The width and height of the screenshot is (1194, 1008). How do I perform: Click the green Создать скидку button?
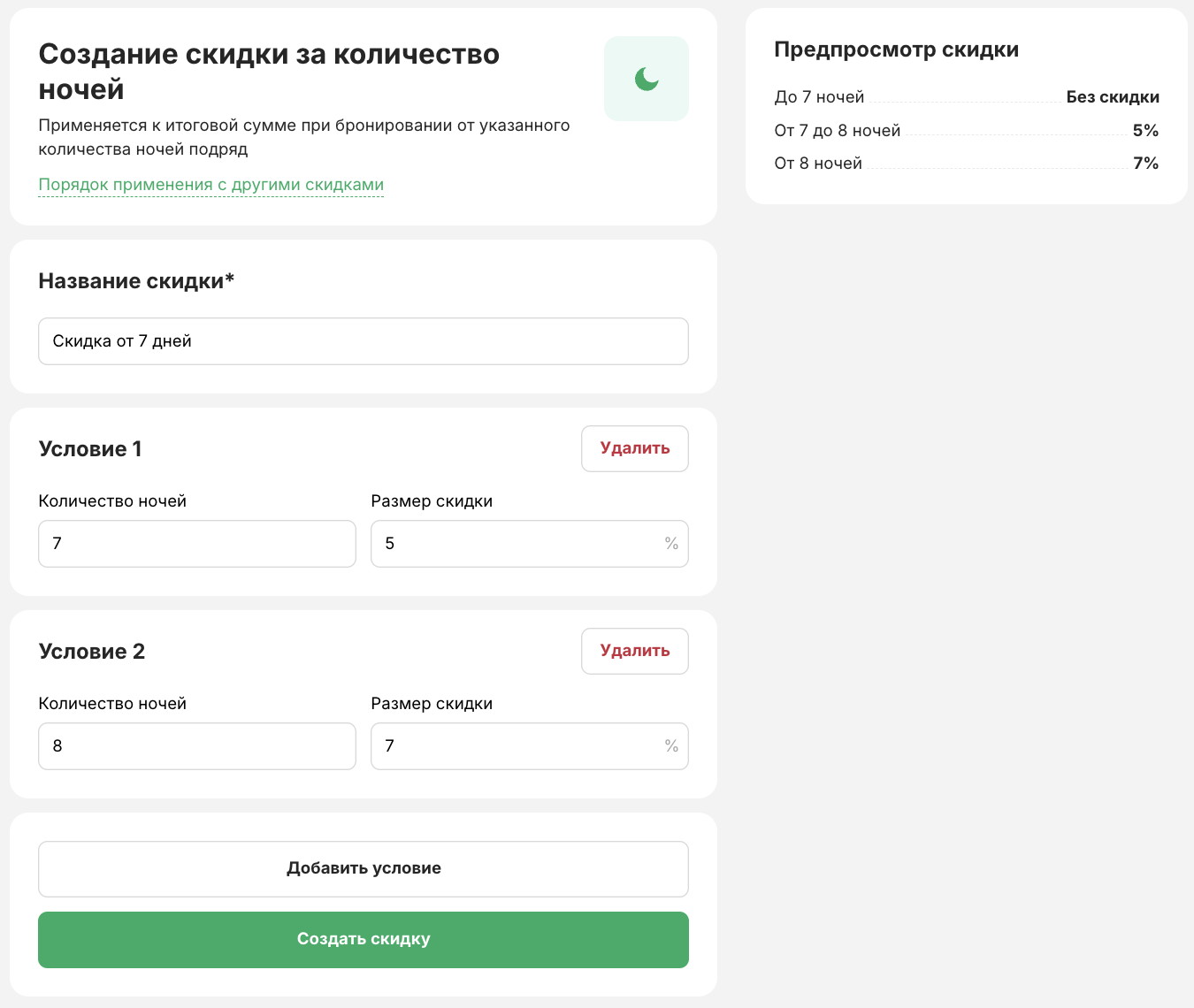364,940
